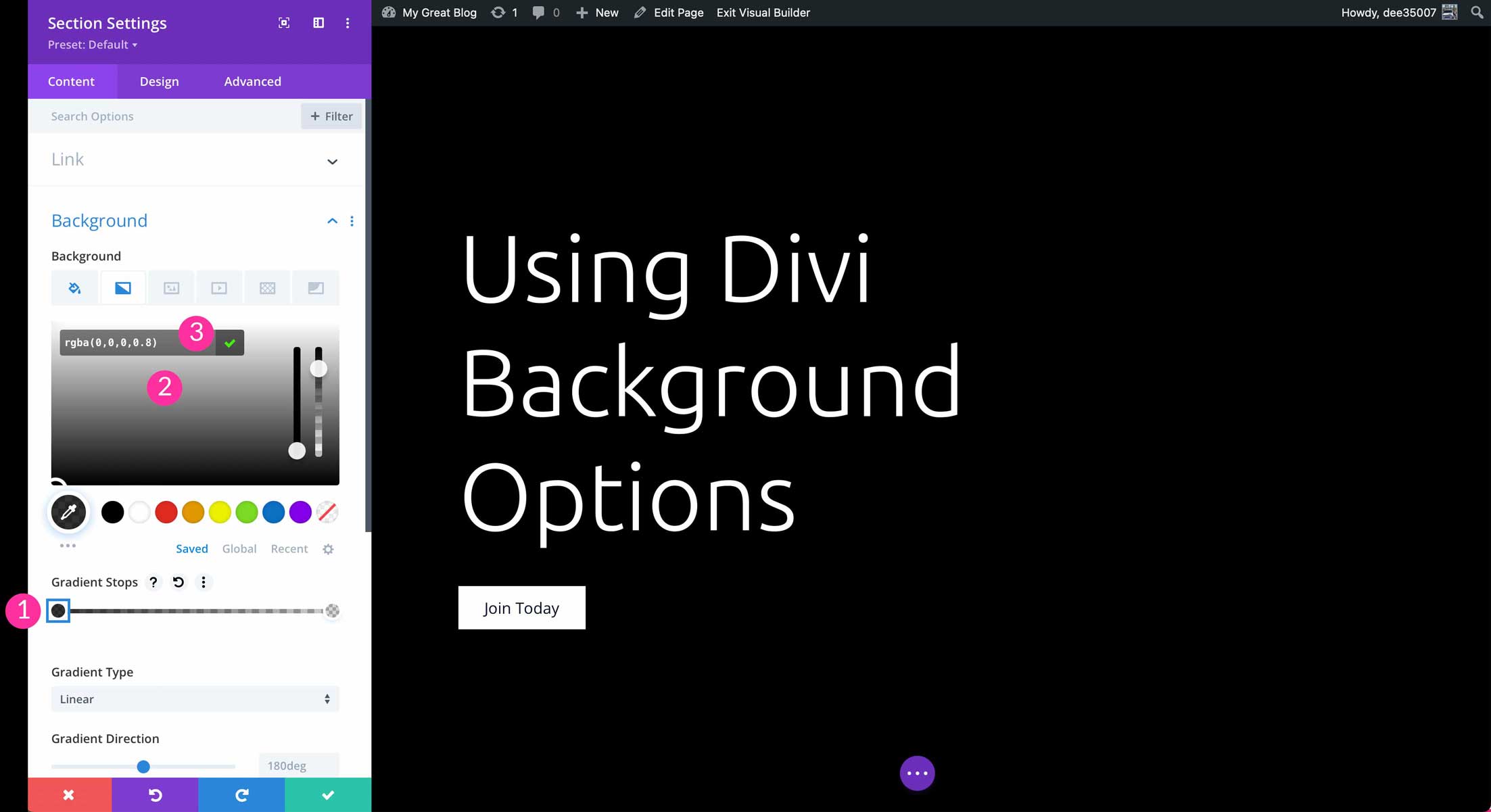1491x812 pixels.
Task: Switch to the Design tab
Action: point(159,81)
